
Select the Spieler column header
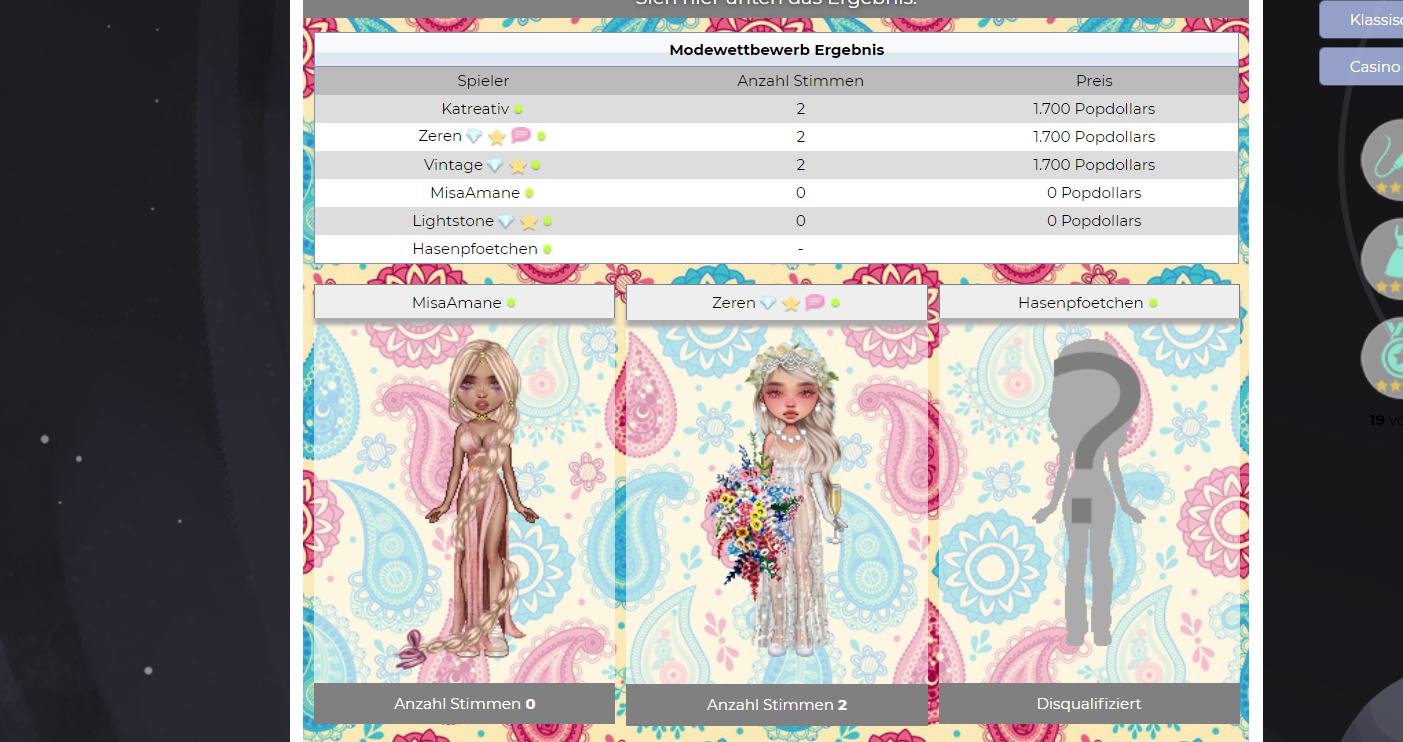click(483, 81)
